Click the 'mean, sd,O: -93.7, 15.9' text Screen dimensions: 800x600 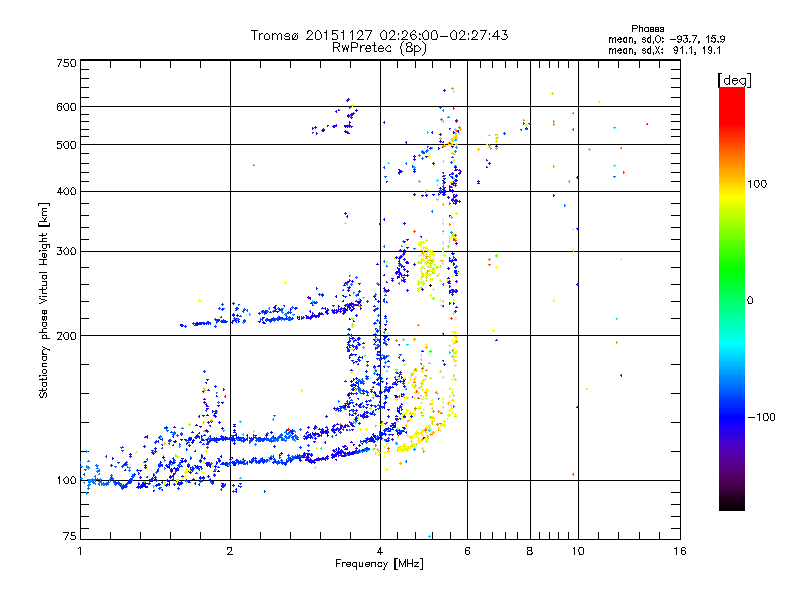pos(667,39)
